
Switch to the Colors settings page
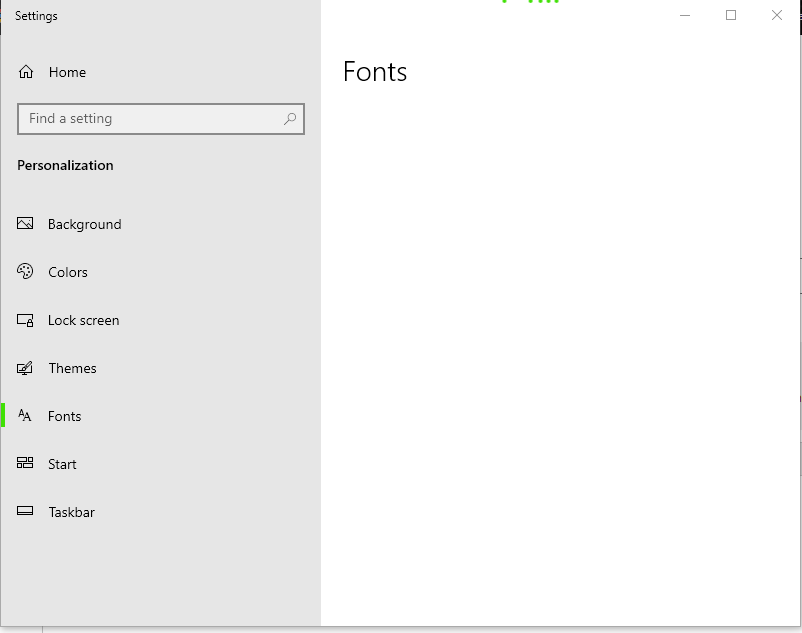67,272
